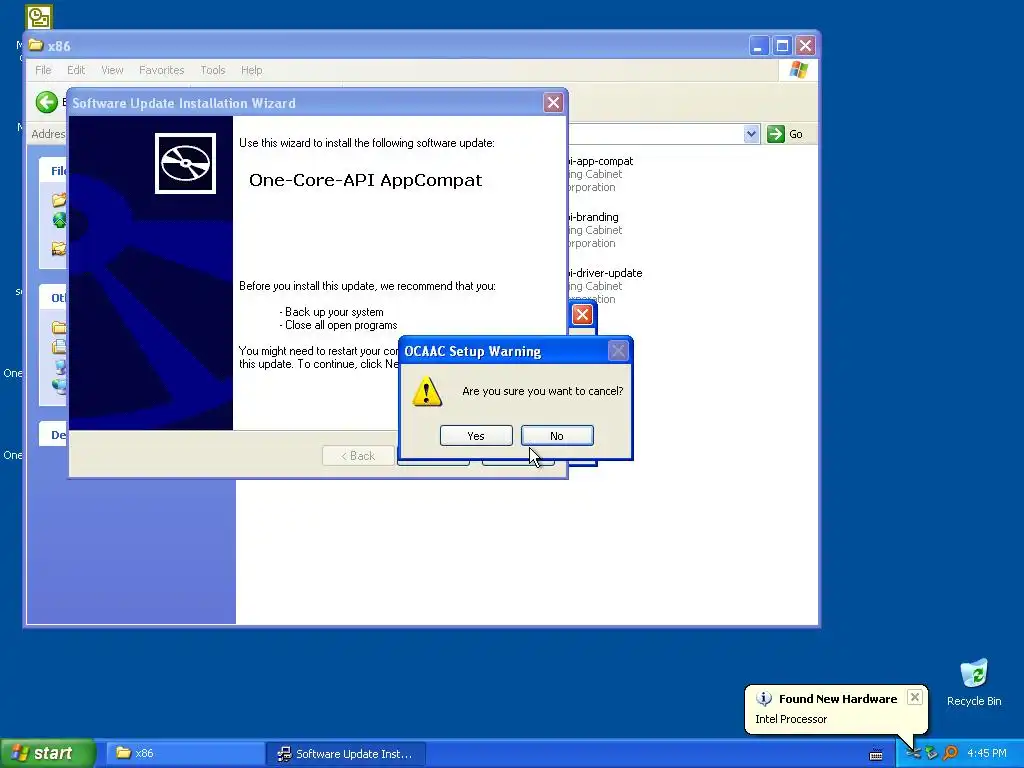The height and width of the screenshot is (768, 1024).
Task: Confirm cancel with the Yes button
Action: click(476, 436)
